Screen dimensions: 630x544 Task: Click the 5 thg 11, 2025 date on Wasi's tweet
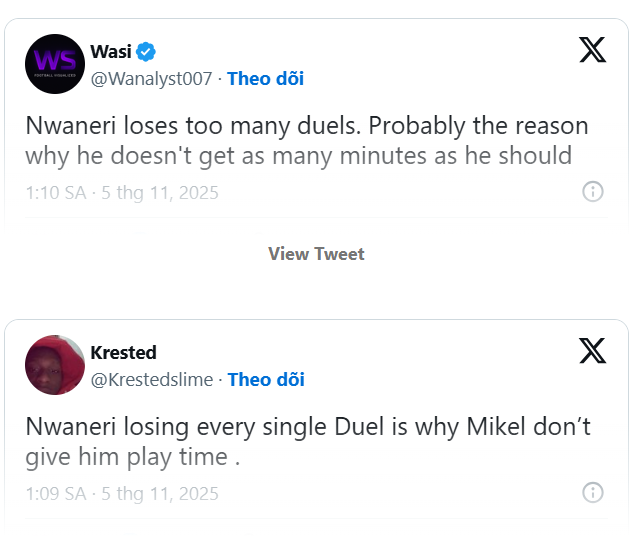(160, 193)
